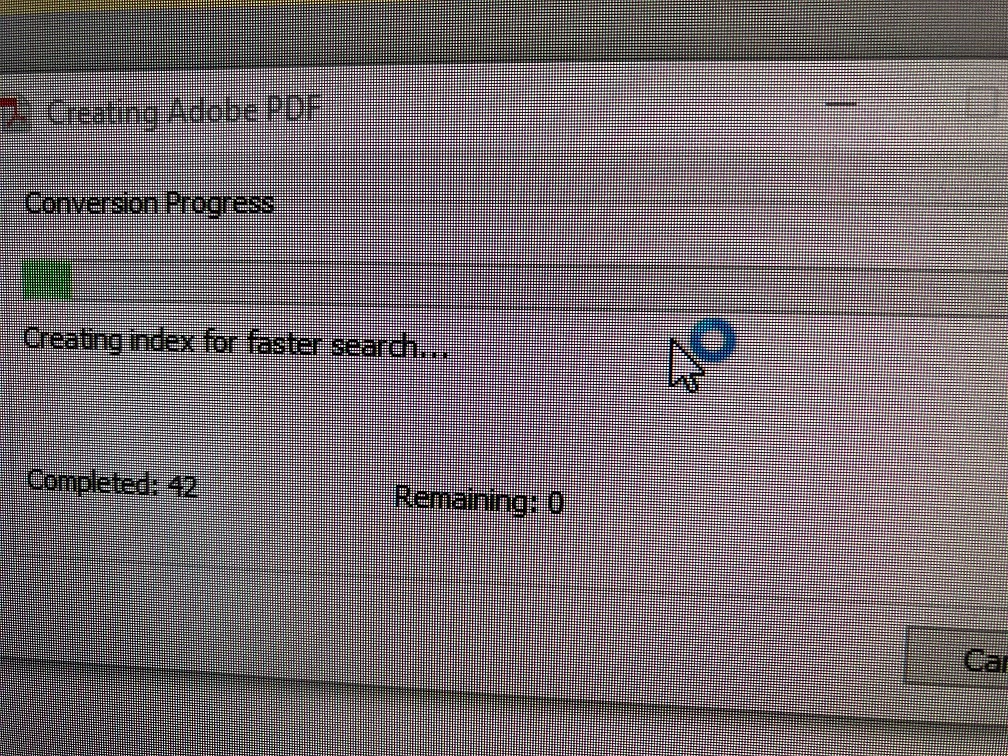Cancel the PDF conversion
The image size is (1008, 756).
957,662
